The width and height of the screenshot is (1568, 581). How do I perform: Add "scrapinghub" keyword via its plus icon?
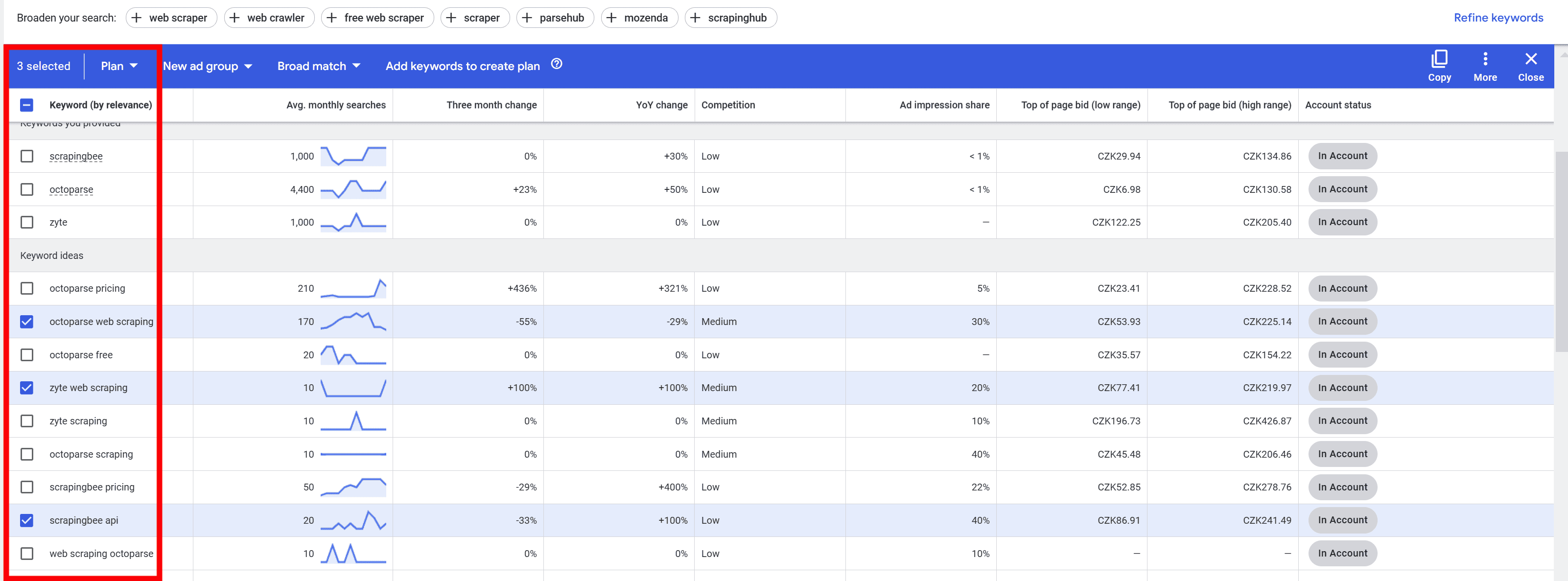pyautogui.click(x=696, y=18)
